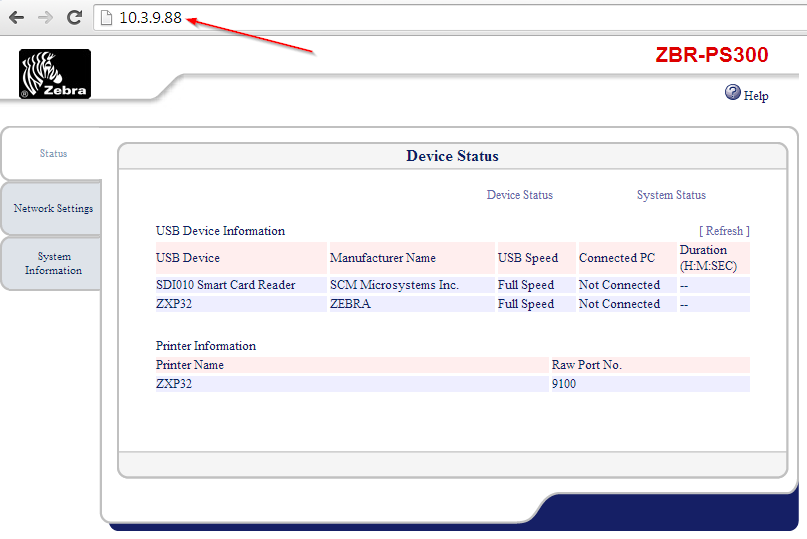Click the Zebra logo

54,74
